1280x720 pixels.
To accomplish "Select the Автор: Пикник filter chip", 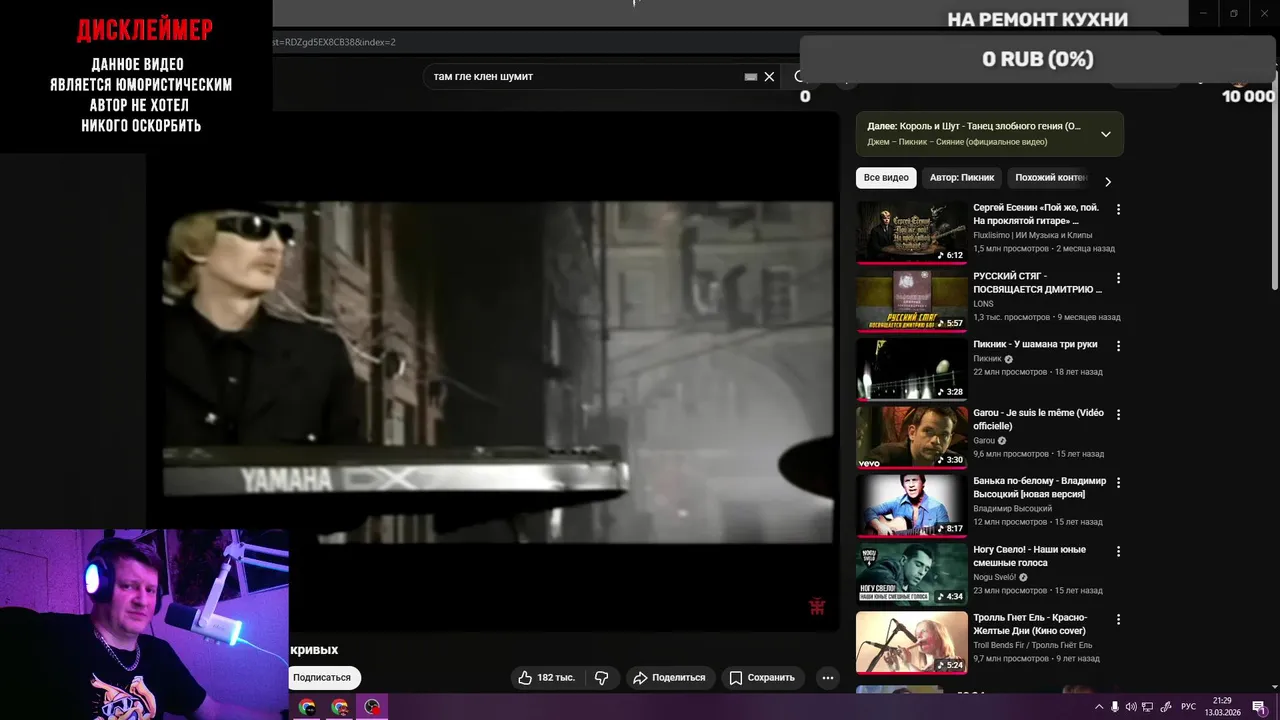I will pos(962,178).
